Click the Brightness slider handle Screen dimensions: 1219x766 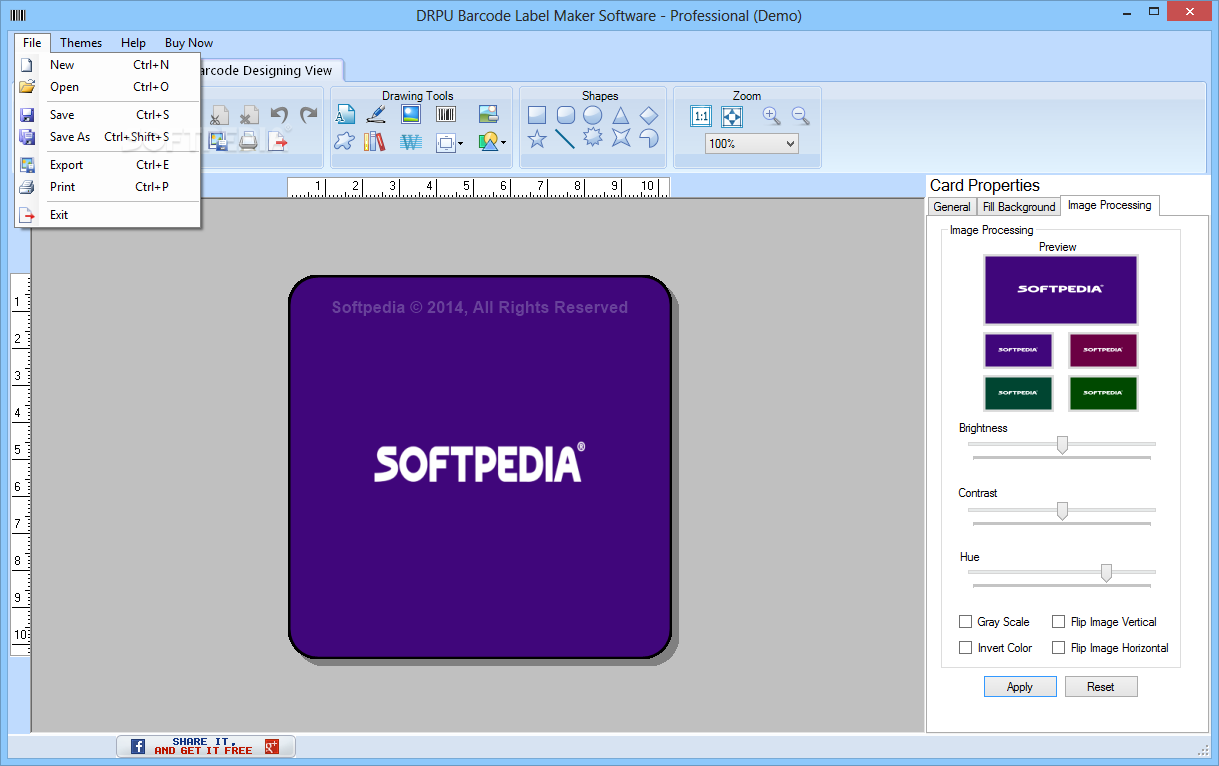(1062, 445)
